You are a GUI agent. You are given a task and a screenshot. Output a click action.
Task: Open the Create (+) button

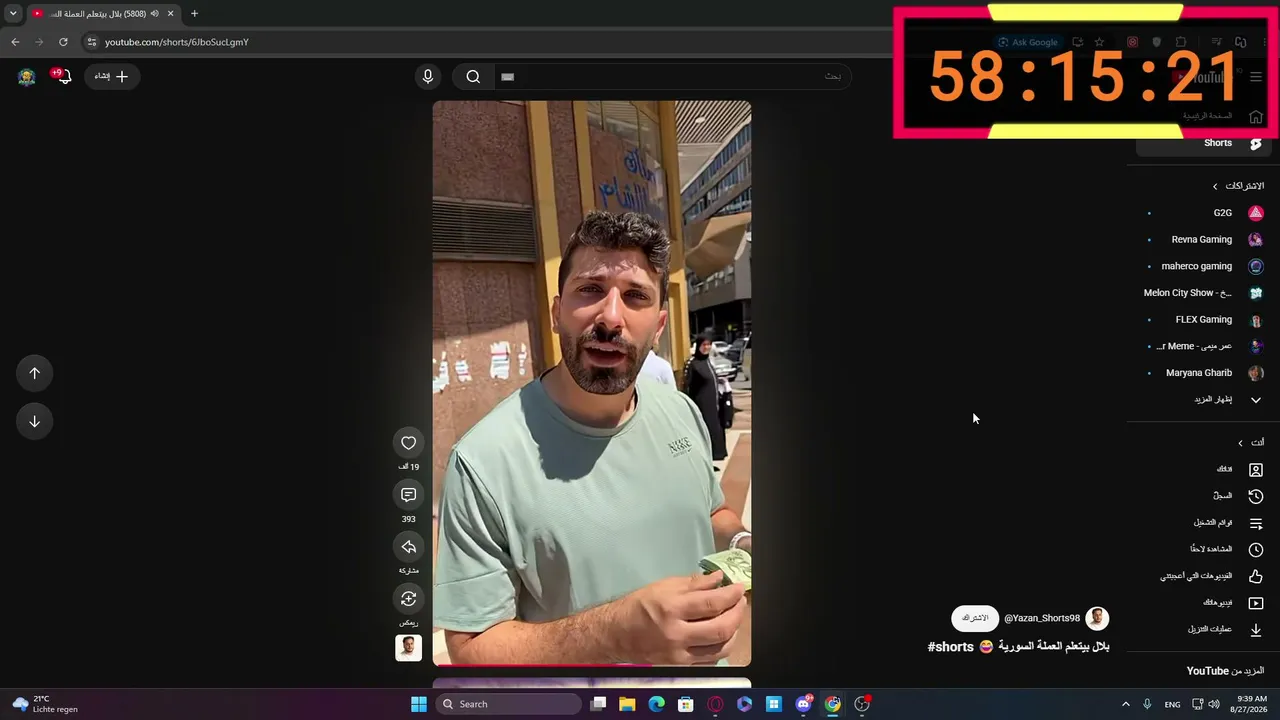click(x=113, y=76)
